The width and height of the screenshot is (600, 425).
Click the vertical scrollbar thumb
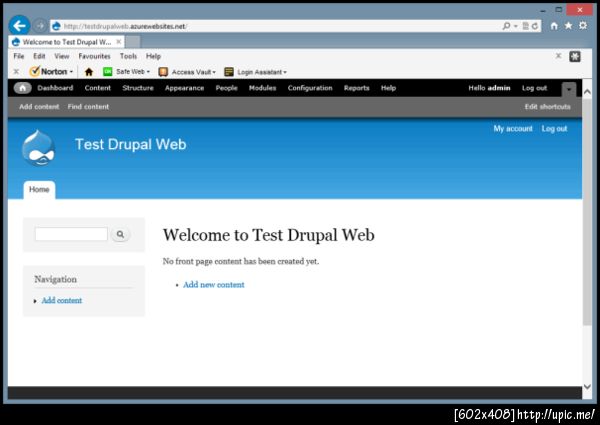(x=587, y=212)
